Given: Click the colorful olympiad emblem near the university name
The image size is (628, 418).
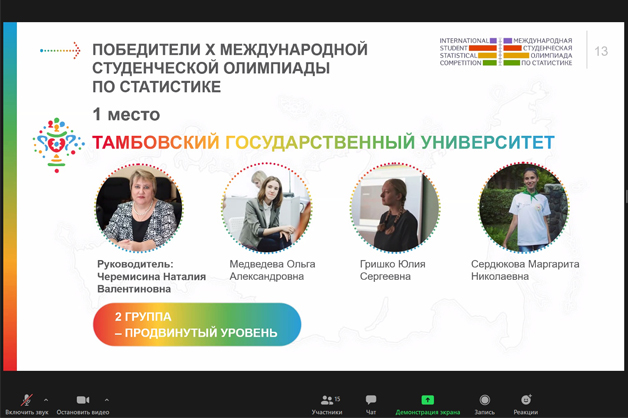Looking at the screenshot, I should point(58,145).
